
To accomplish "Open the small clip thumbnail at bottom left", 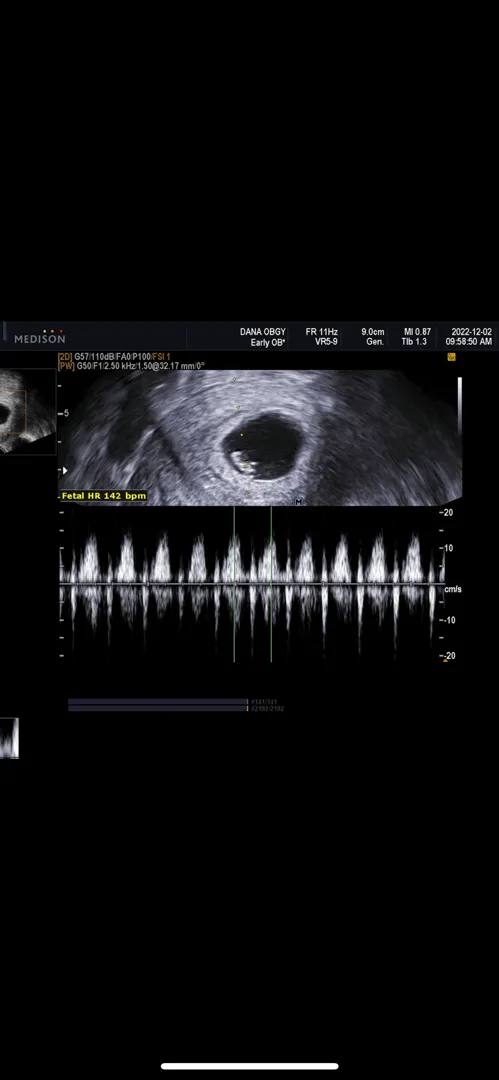I will coord(9,738).
